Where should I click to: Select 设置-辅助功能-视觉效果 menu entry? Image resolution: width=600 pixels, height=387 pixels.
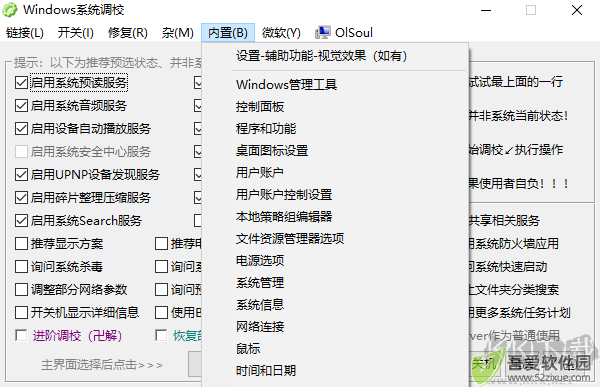click(335, 56)
